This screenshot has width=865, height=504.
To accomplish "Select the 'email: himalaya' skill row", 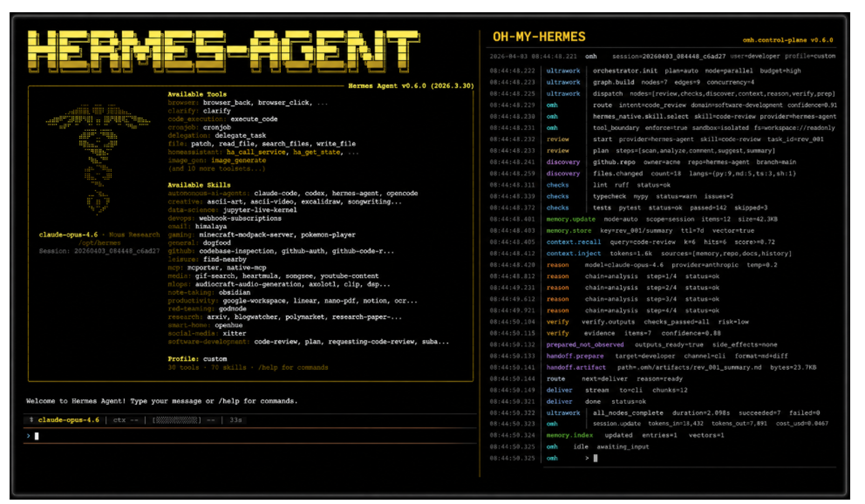I will click(x=197, y=227).
